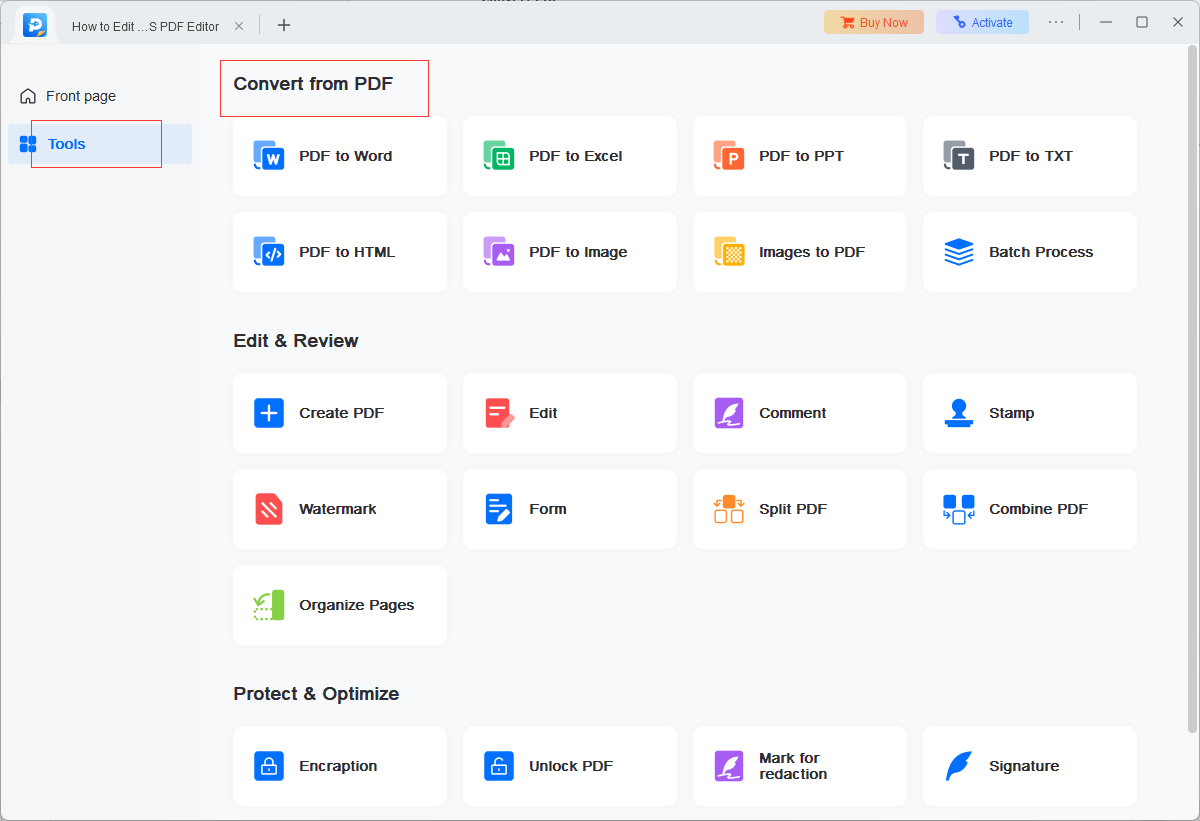Viewport: 1200px width, 821px height.
Task: Click the red Edit tool icon
Action: click(x=499, y=413)
